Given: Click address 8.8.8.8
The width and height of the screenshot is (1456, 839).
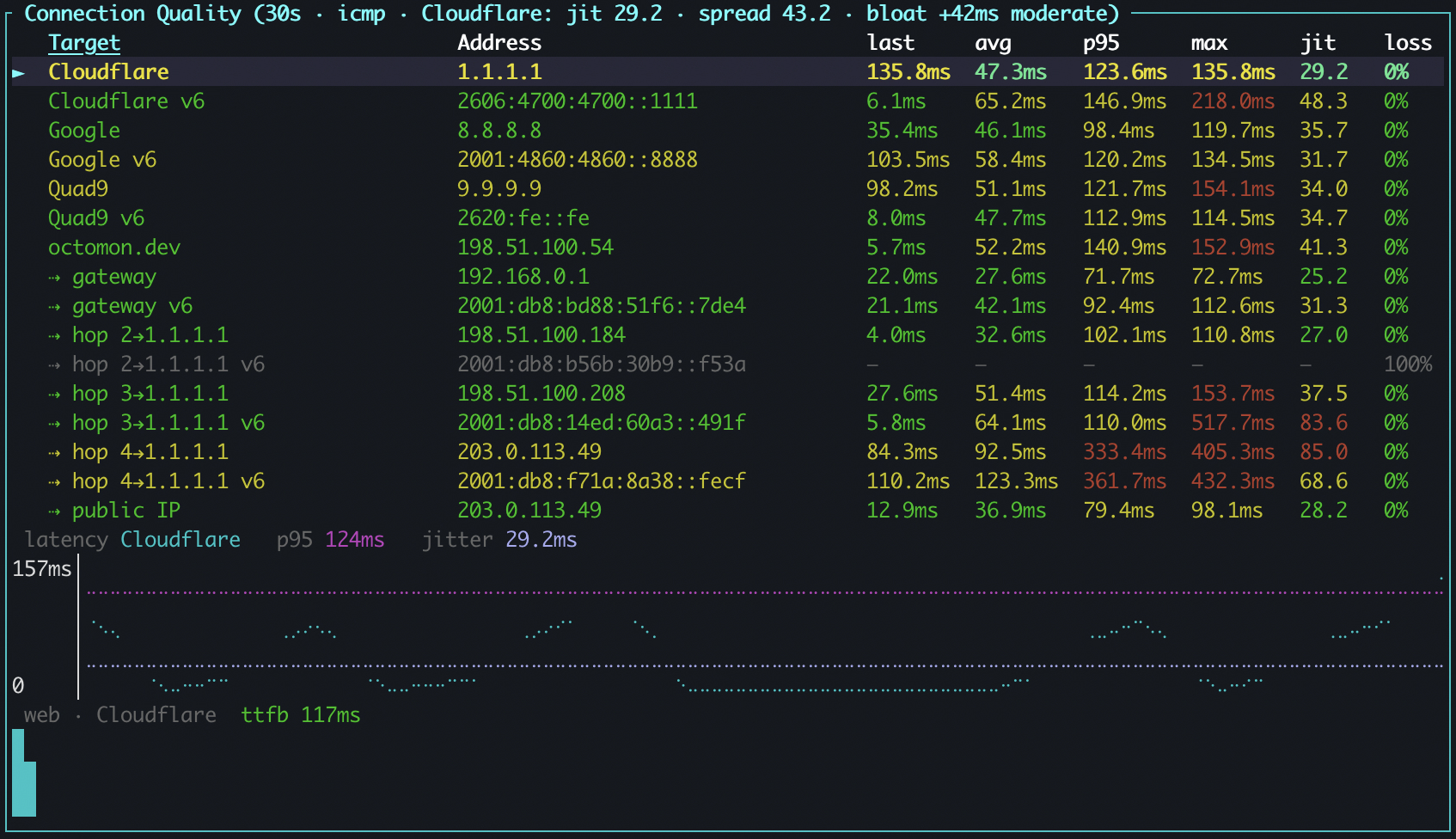Looking at the screenshot, I should [499, 131].
